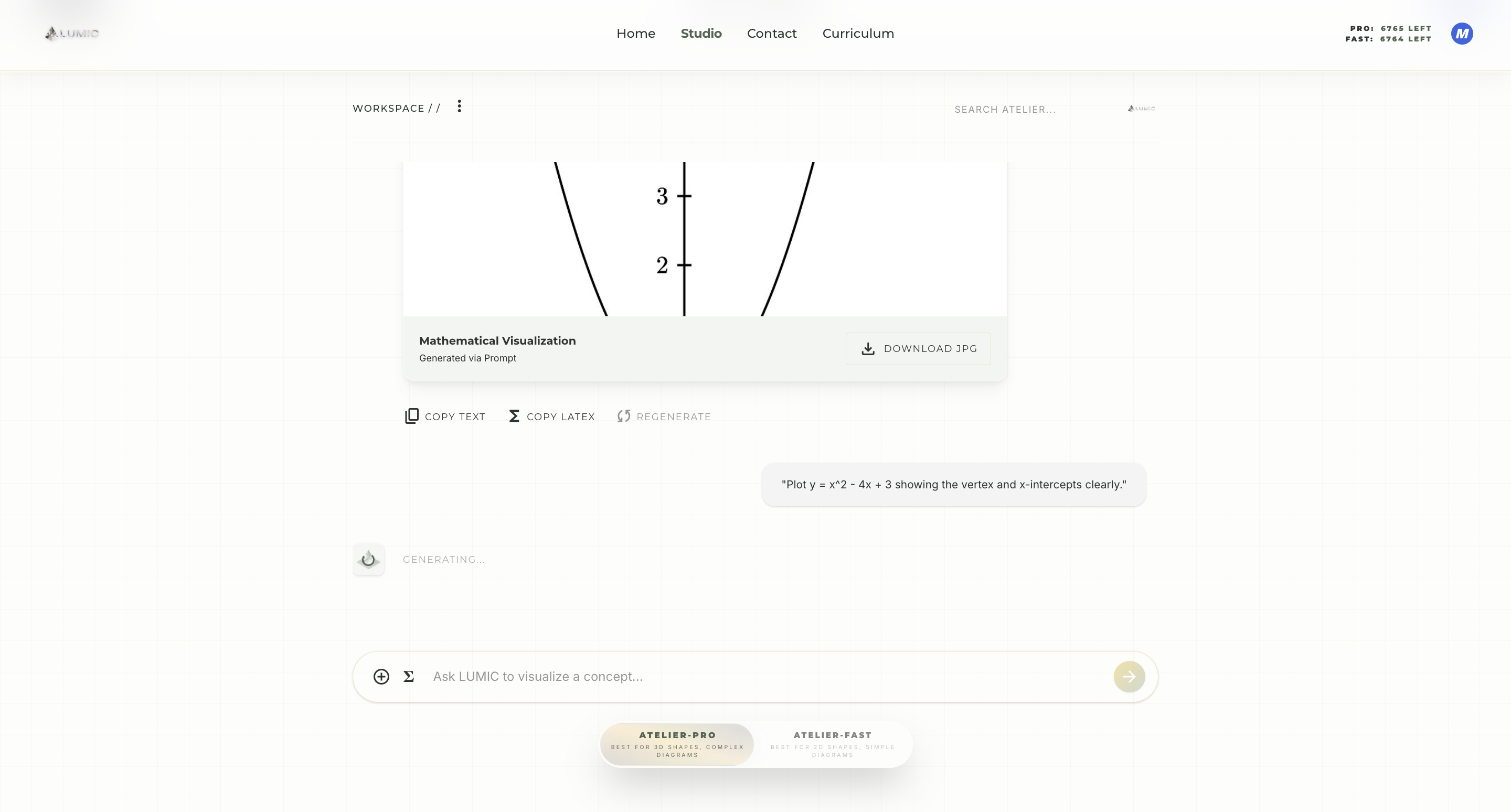Navigate to Contact
1511x812 pixels.
point(772,34)
